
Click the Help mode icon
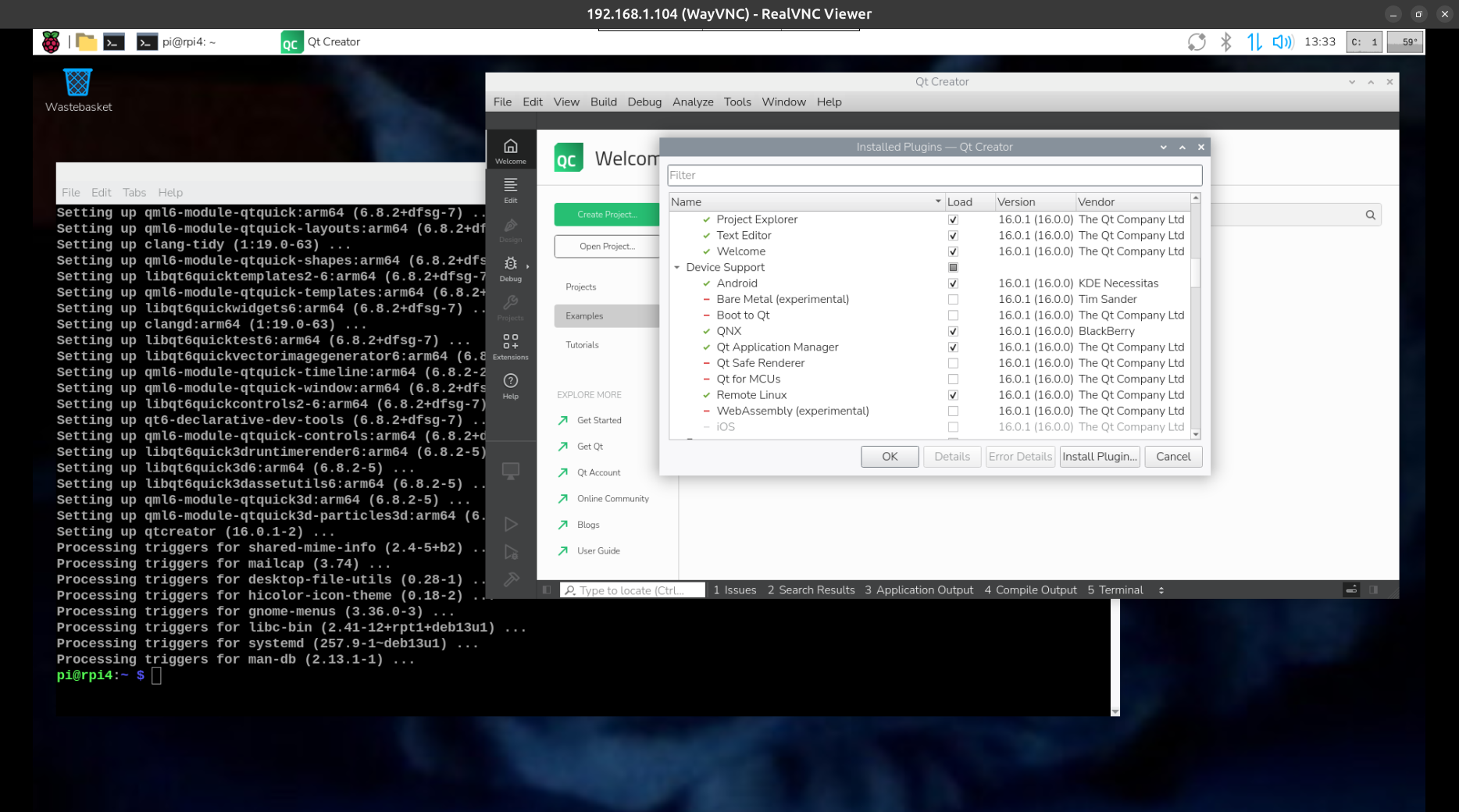(x=510, y=385)
